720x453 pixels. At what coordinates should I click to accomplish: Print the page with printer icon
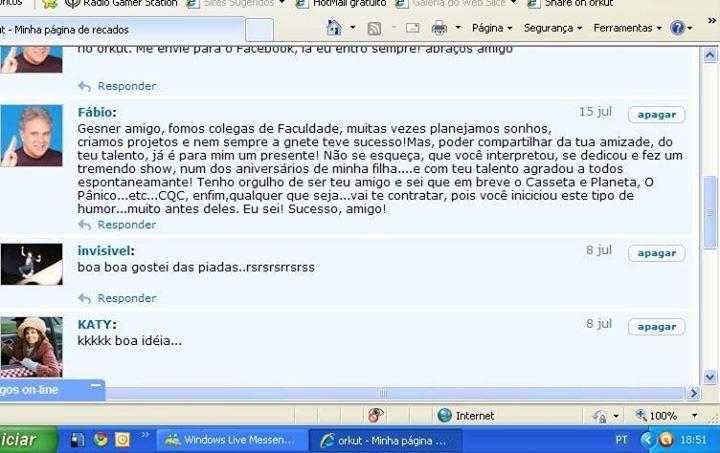[x=439, y=28]
